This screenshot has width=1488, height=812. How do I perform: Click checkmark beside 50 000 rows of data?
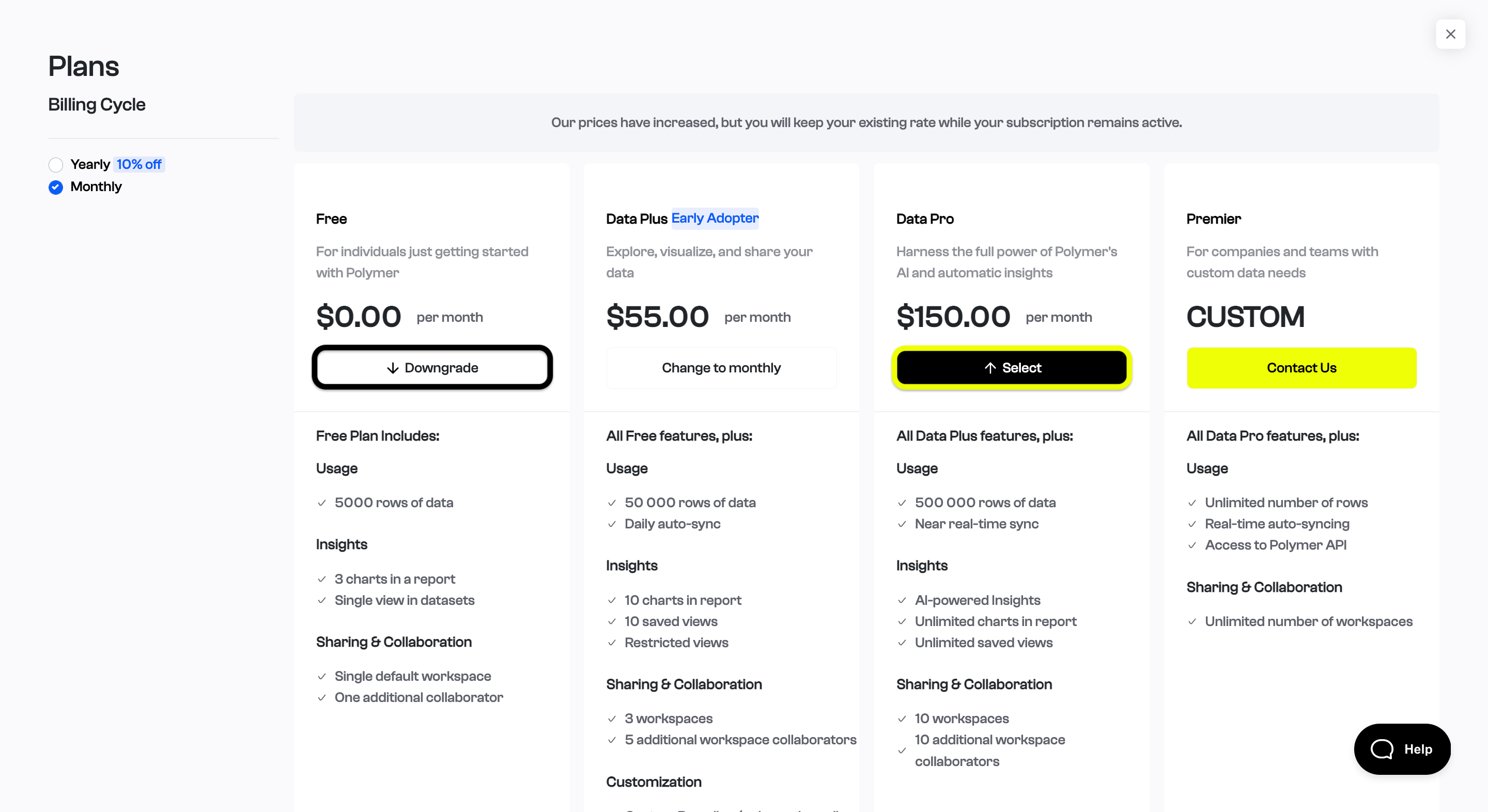click(x=612, y=503)
